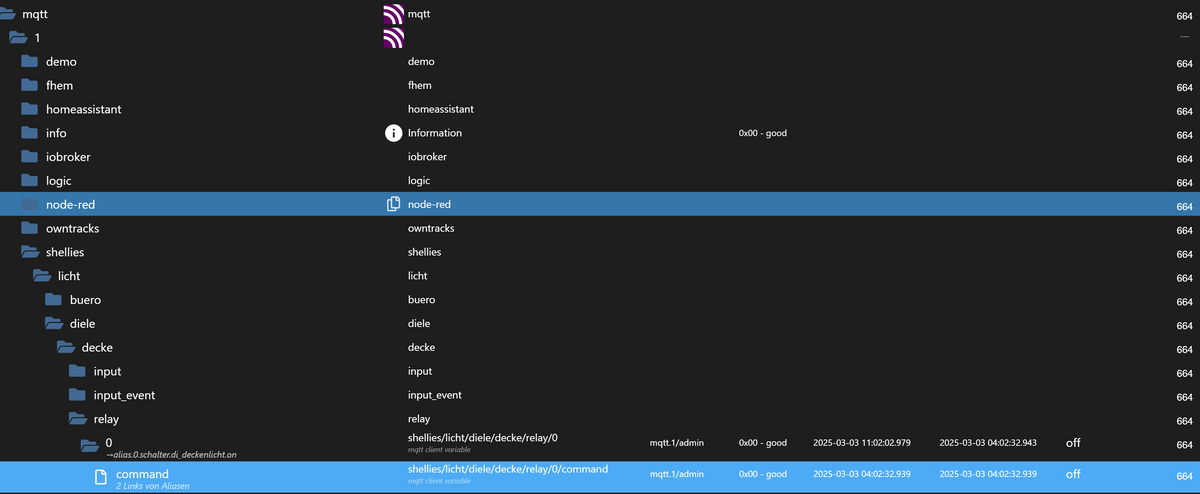The height and width of the screenshot is (494, 1200).
Task: Select the logic tree row label
Action: [57, 181]
